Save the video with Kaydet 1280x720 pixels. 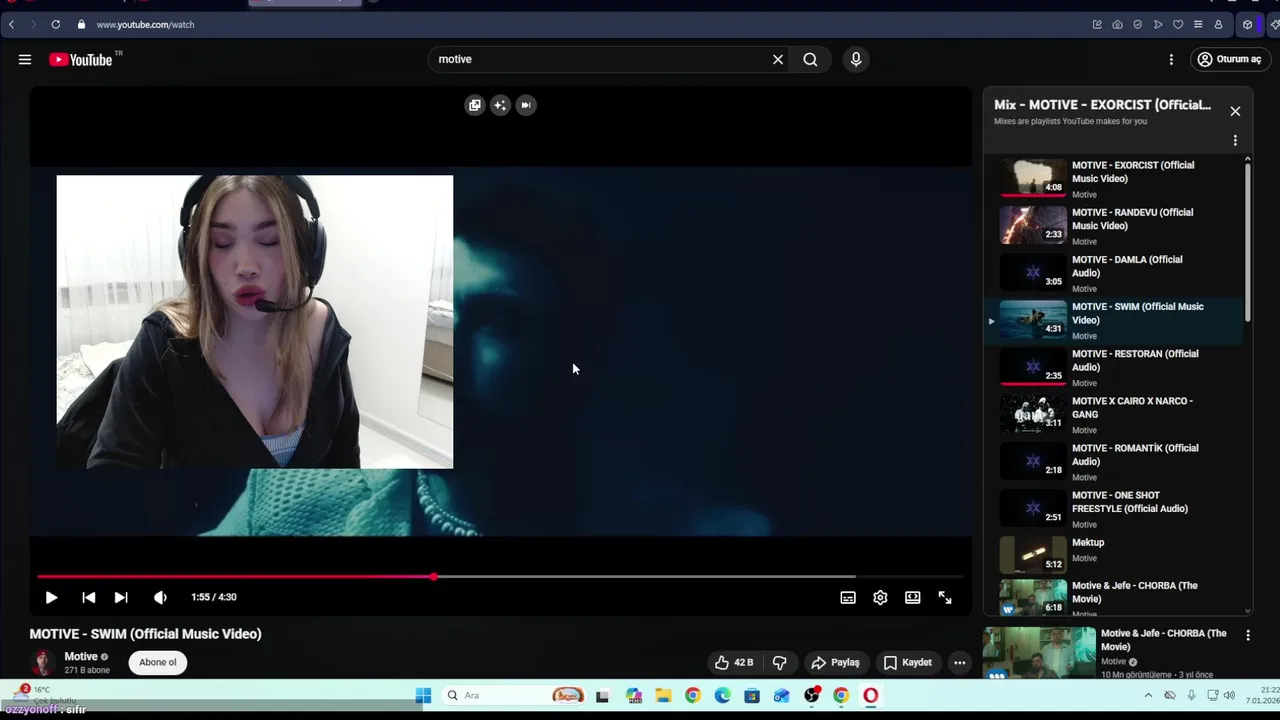(908, 662)
